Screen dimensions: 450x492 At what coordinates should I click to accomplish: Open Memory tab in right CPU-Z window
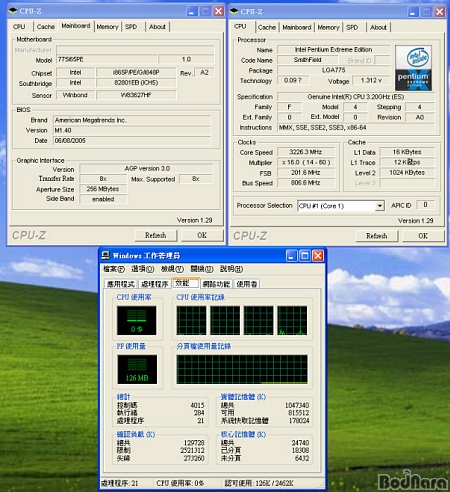pyautogui.click(x=328, y=27)
